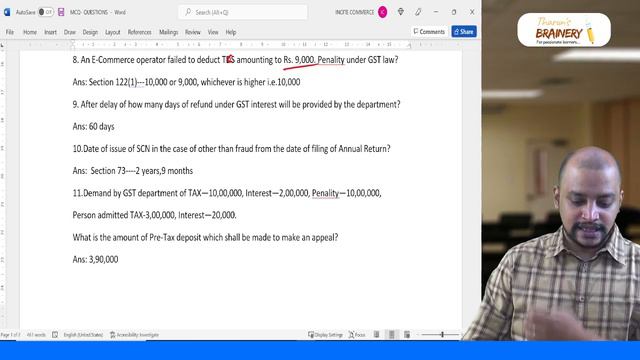
Task: Click question 9 about refund delay
Action: coord(236,104)
